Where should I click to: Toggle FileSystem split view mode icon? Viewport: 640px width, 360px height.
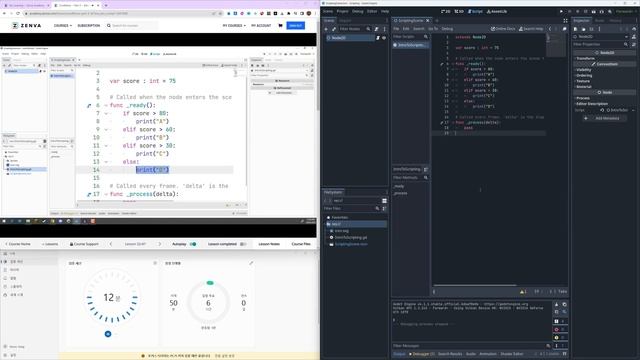click(384, 201)
